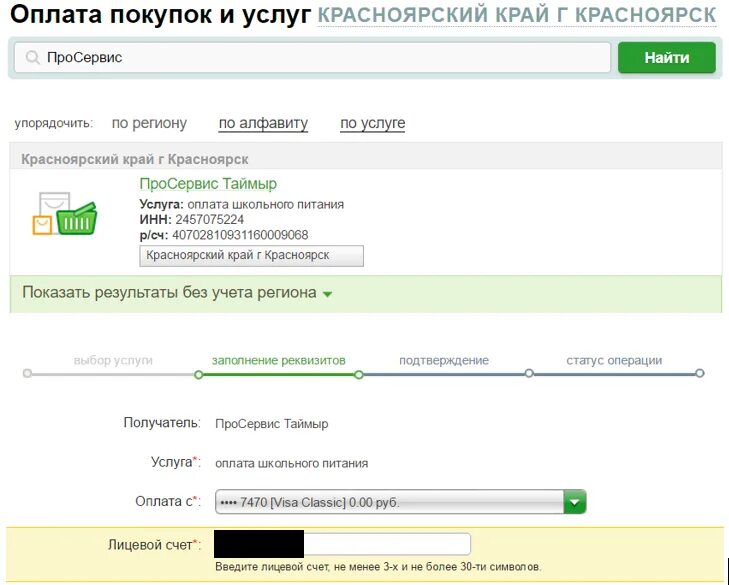Open the ПроСервис Таймыр provider link
Screen dimensions: 729x585
click(208, 184)
